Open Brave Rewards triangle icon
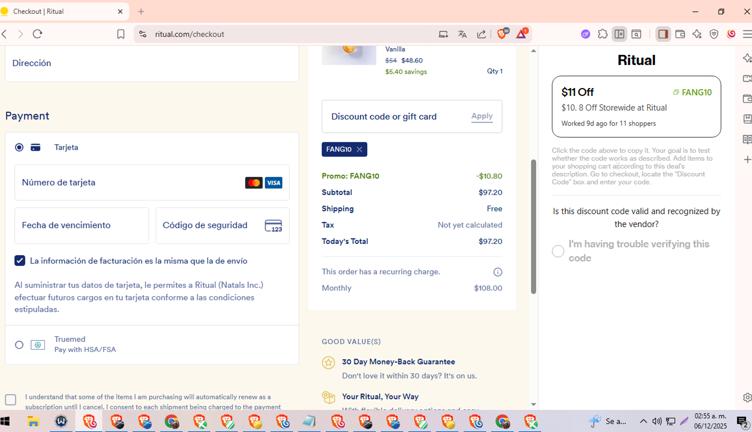Image resolution: width=752 pixels, height=432 pixels. click(x=522, y=34)
